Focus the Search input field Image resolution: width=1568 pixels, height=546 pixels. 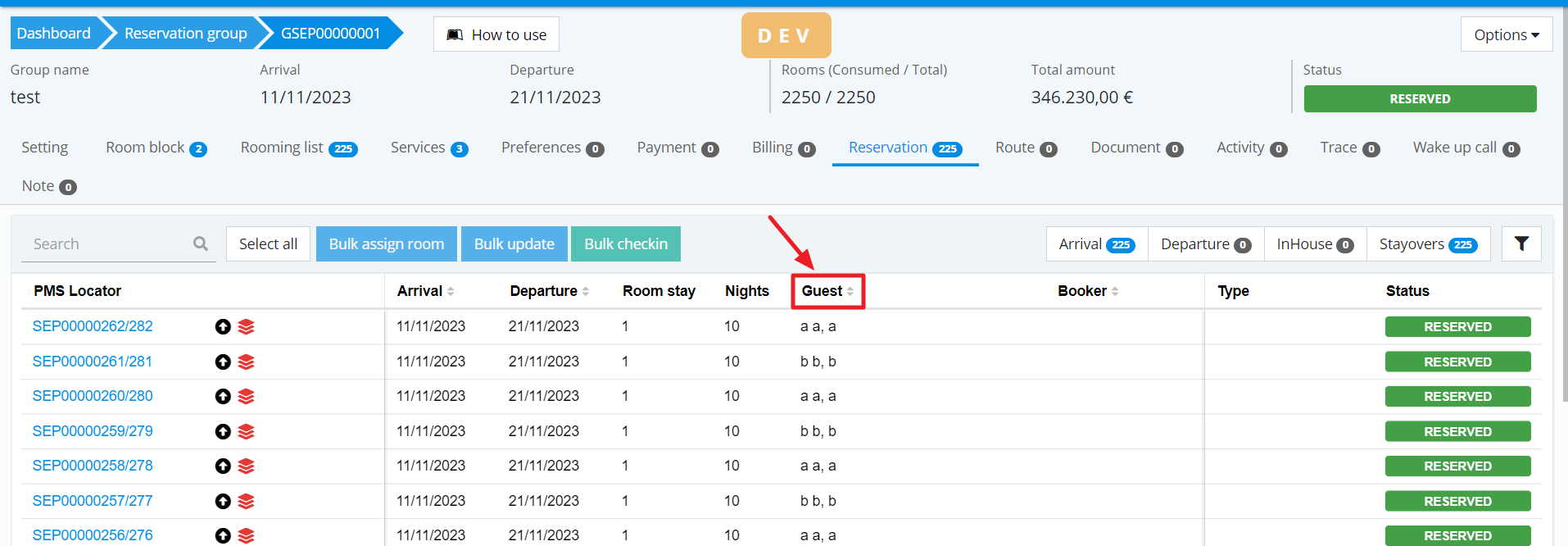pos(106,244)
